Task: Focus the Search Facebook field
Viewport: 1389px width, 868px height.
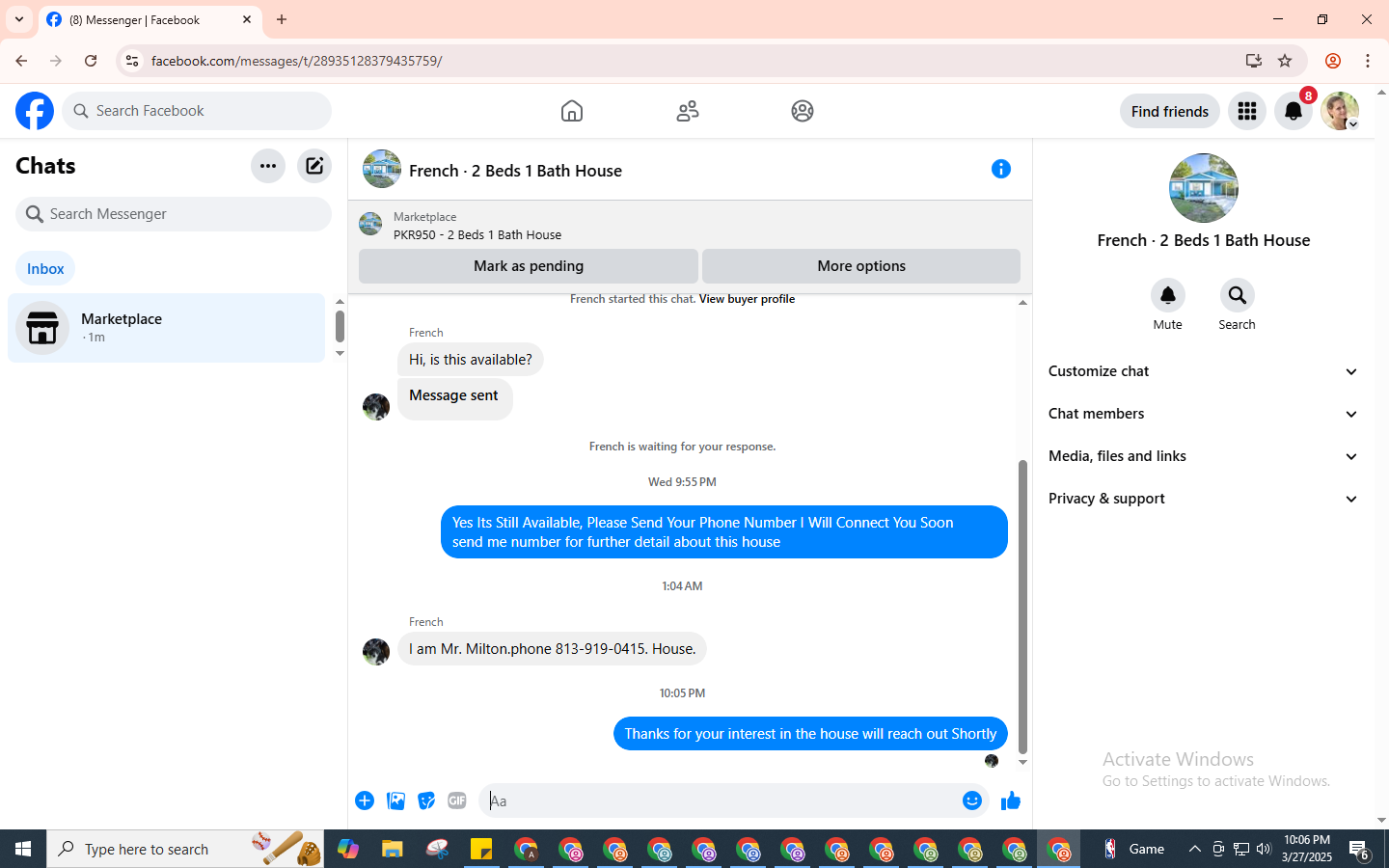Action: click(197, 111)
